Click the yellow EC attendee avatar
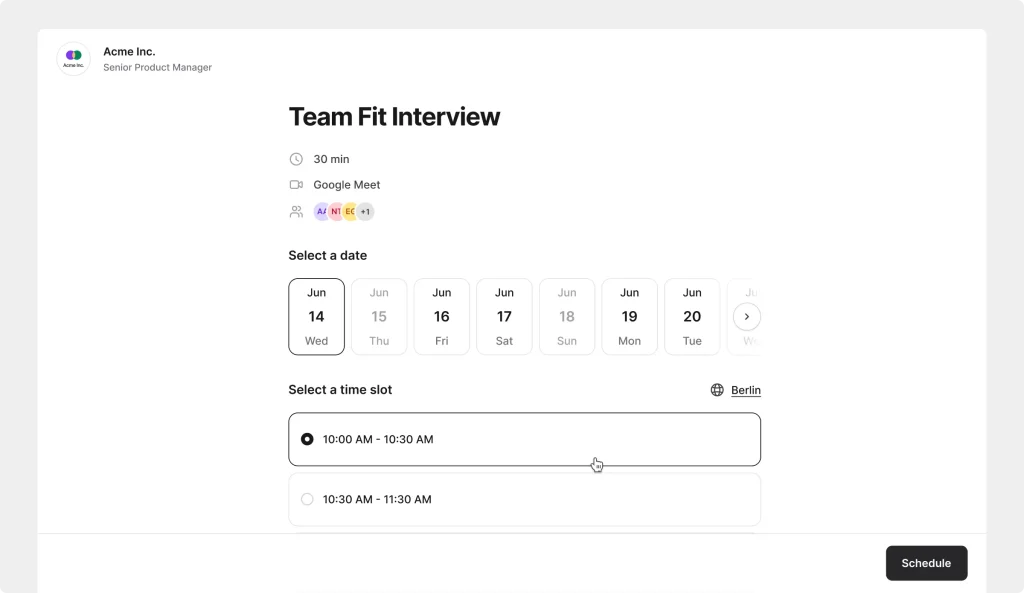Viewport: 1024px width, 593px height. (x=349, y=211)
